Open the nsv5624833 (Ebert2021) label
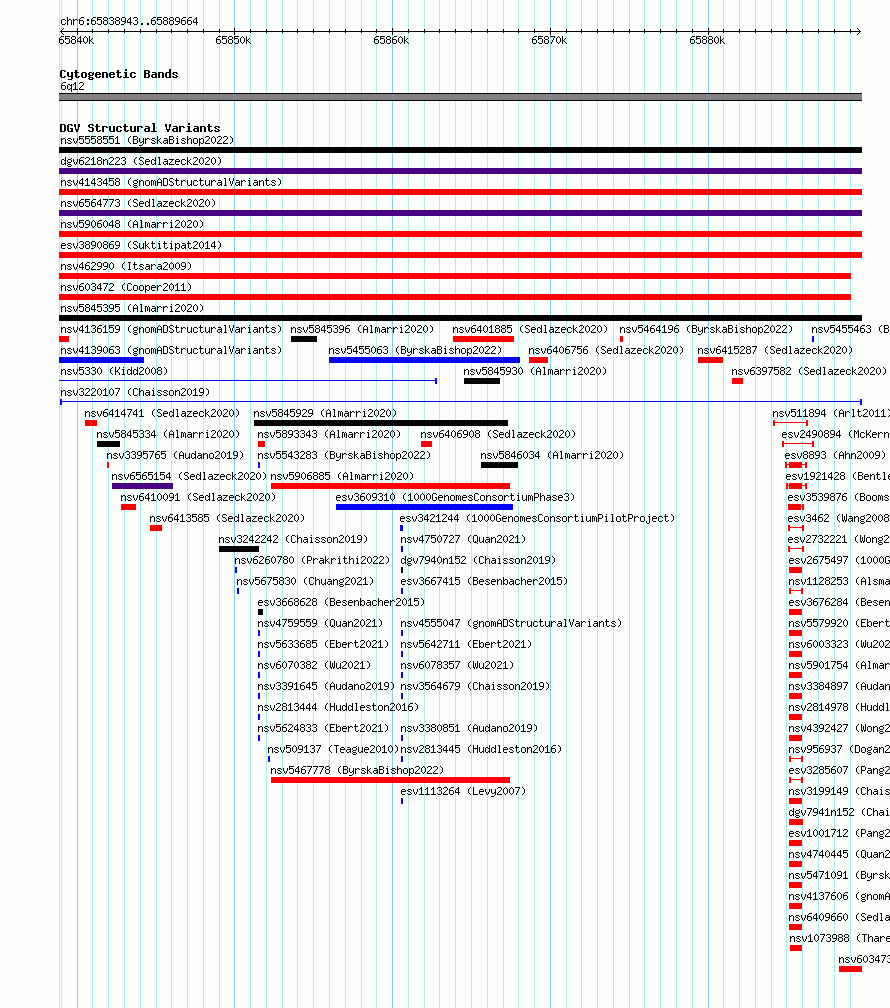 coord(323,728)
